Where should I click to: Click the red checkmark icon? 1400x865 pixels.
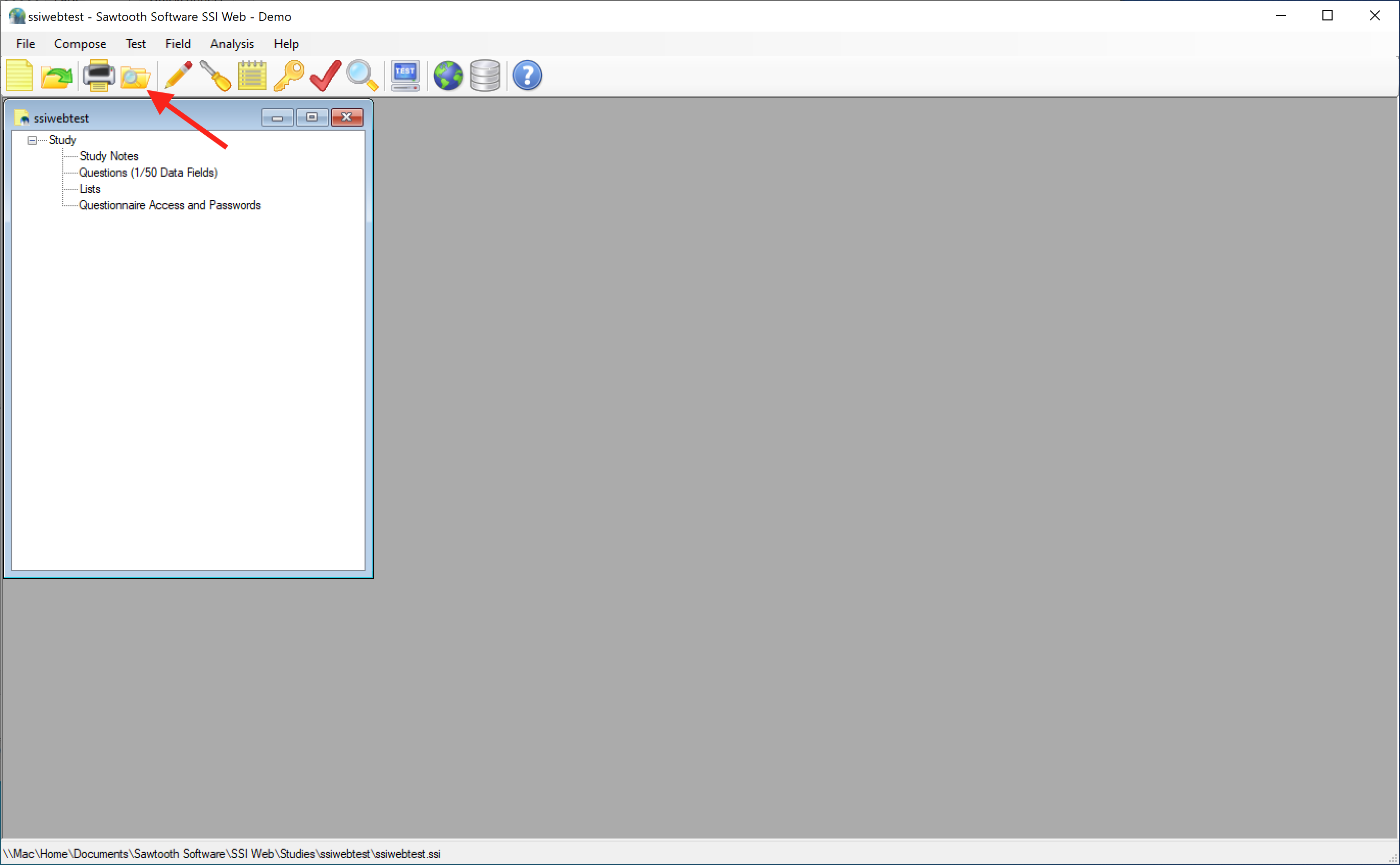[325, 75]
